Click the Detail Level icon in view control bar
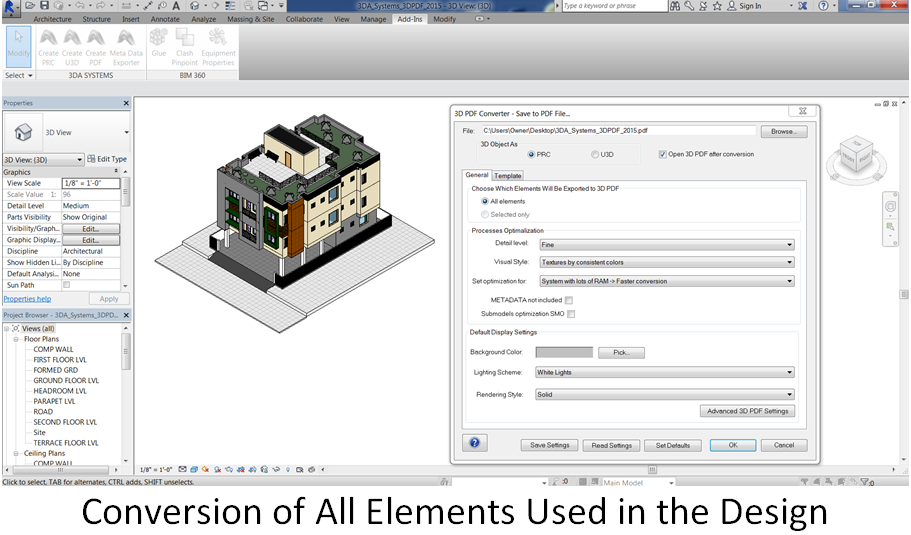This screenshot has width=911, height=535. point(182,469)
